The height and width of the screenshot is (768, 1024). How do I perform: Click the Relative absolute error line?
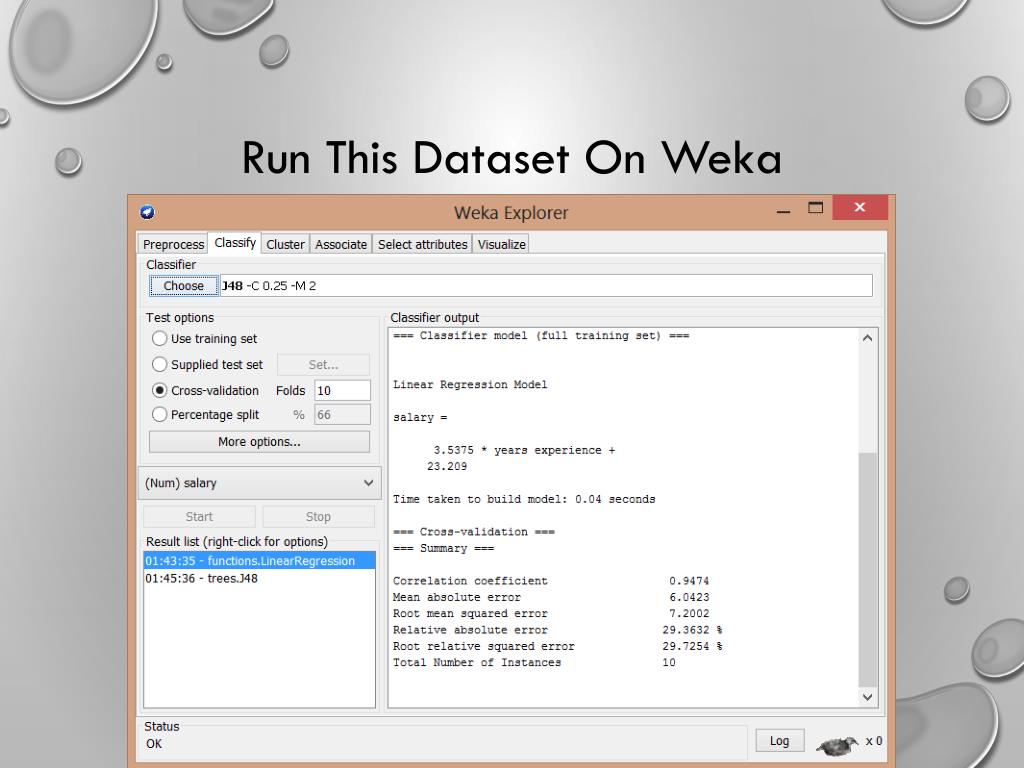tap(557, 630)
